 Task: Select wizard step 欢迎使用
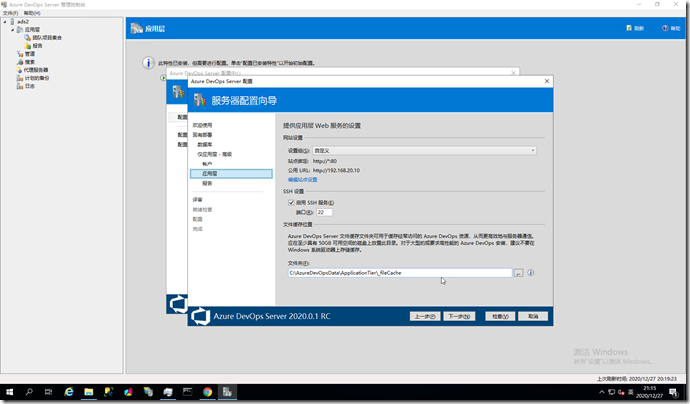click(202, 125)
